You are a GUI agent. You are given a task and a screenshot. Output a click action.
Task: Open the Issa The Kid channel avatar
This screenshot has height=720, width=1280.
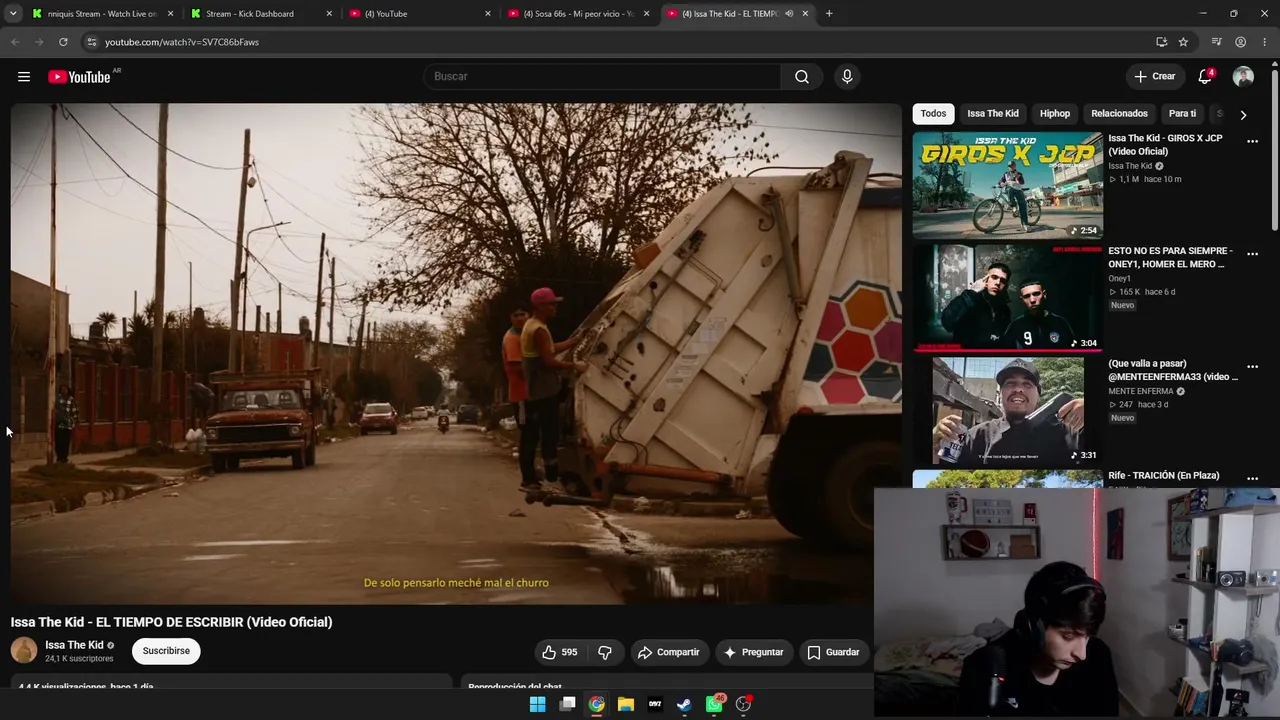pos(24,651)
